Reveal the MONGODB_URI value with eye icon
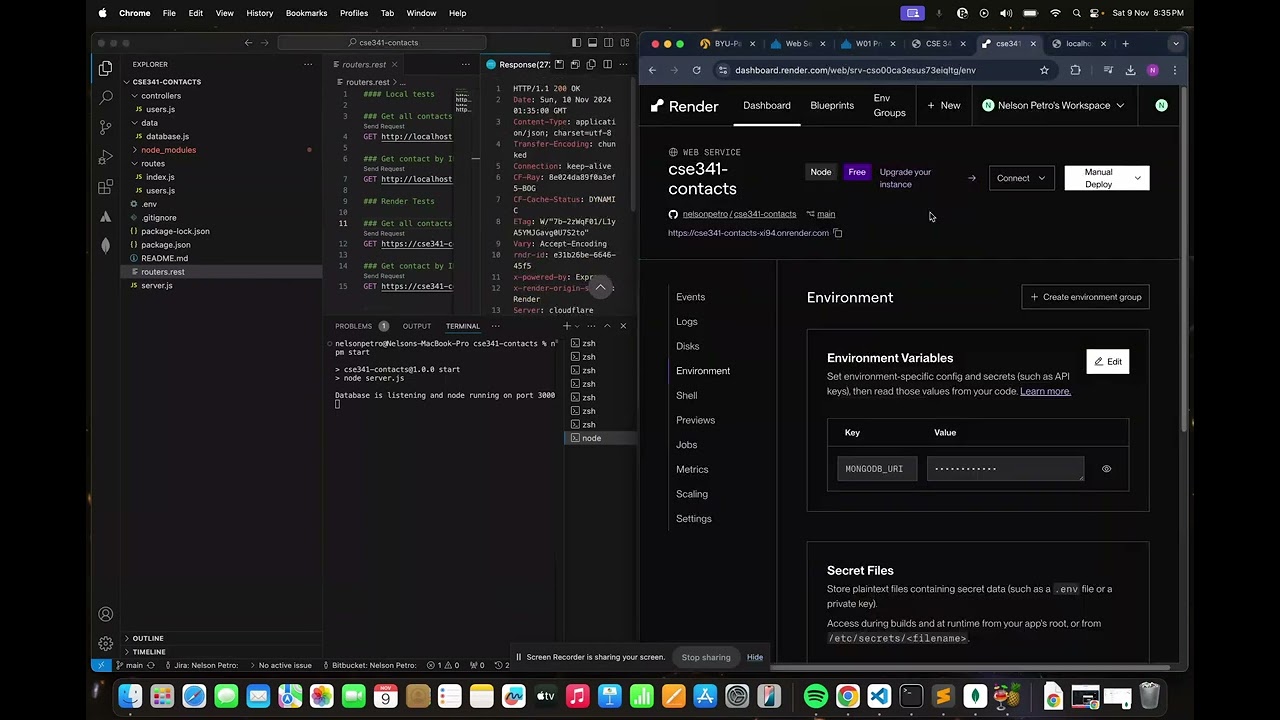Image resolution: width=1280 pixels, height=720 pixels. (x=1106, y=468)
